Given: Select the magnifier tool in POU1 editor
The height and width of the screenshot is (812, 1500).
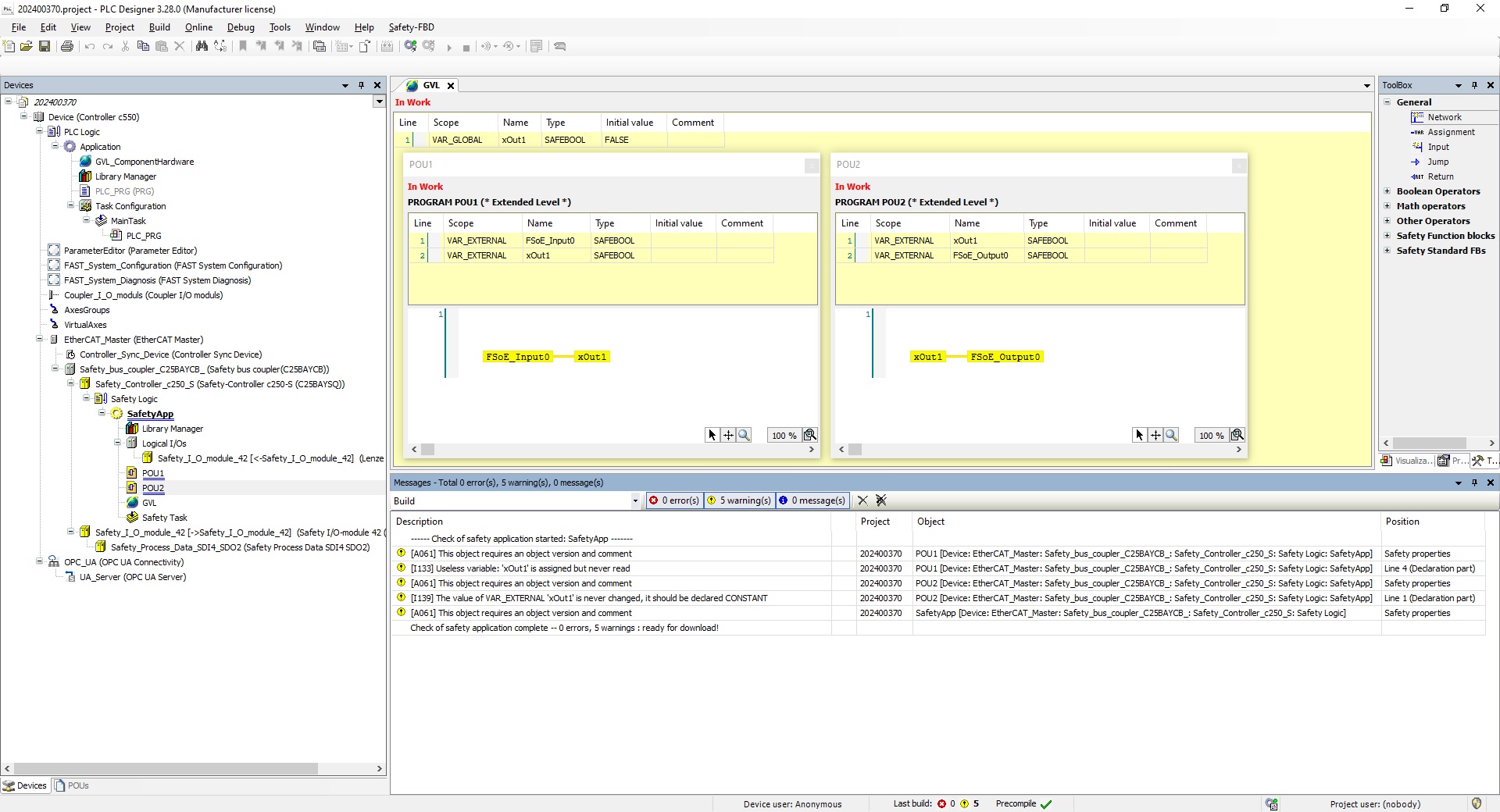Looking at the screenshot, I should coord(745,435).
